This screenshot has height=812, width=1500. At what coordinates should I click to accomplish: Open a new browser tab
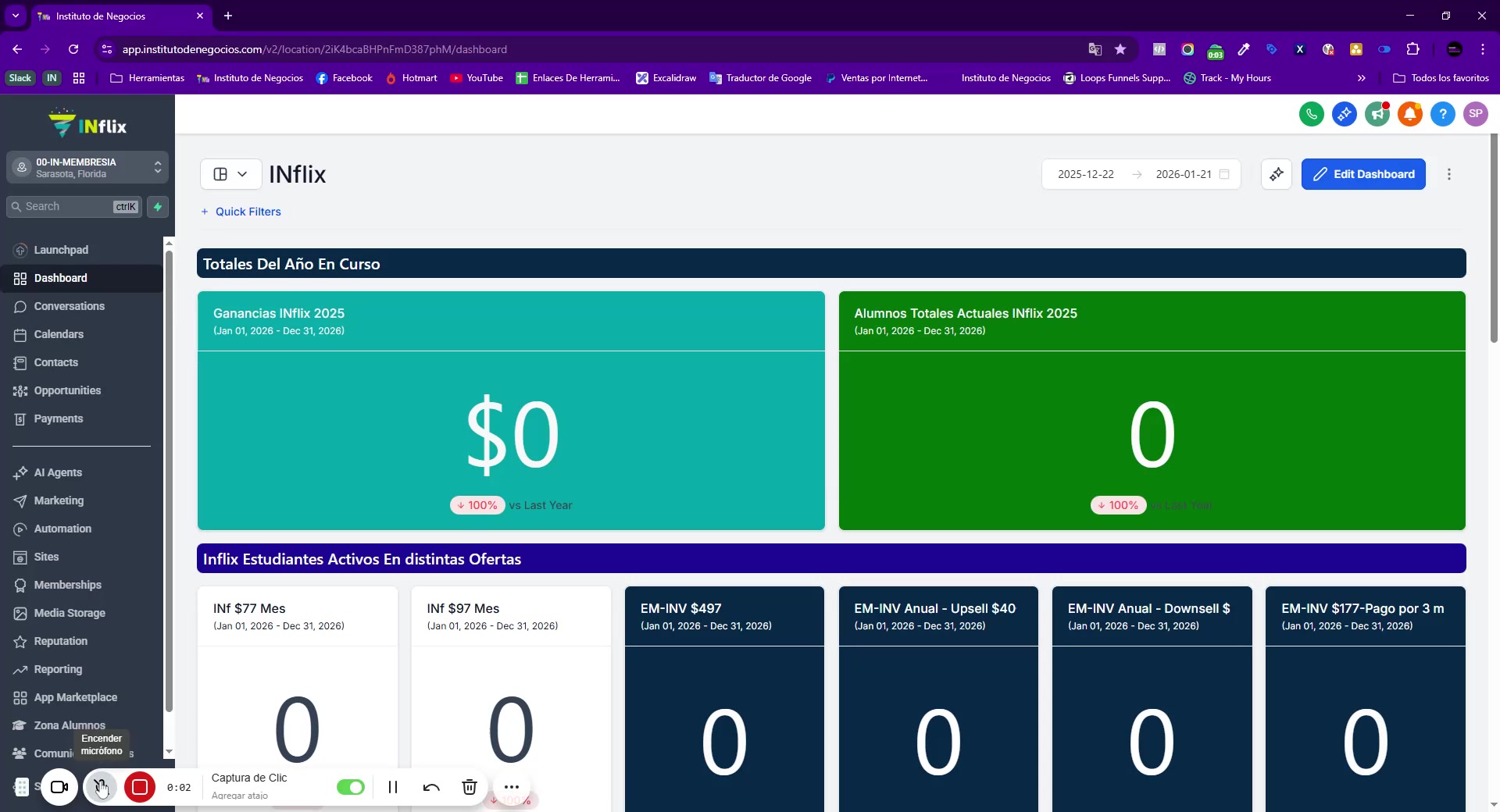(x=228, y=16)
